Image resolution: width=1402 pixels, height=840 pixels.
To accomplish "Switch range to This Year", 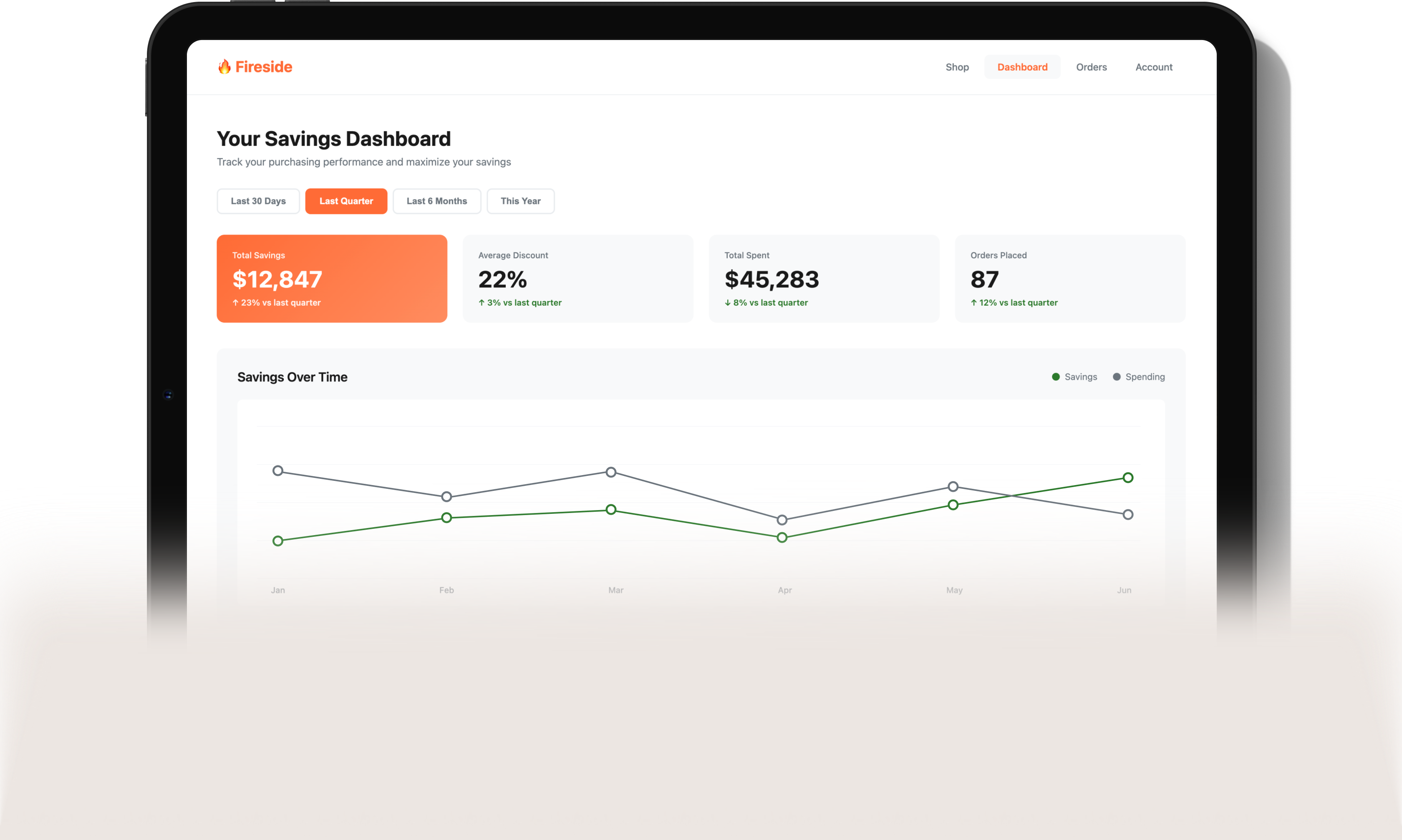I will (x=520, y=201).
